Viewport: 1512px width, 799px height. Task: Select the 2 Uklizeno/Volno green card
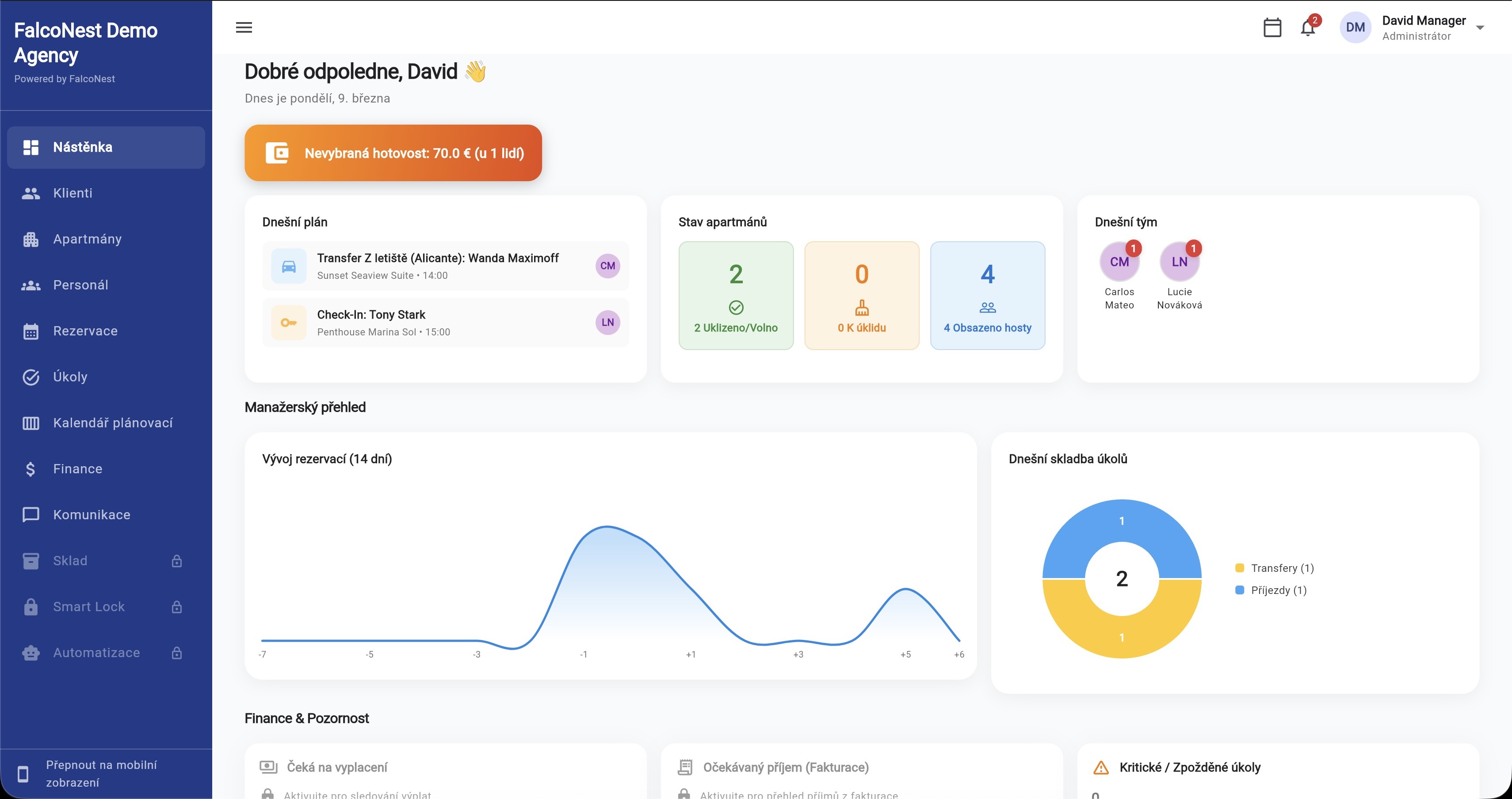coord(736,296)
